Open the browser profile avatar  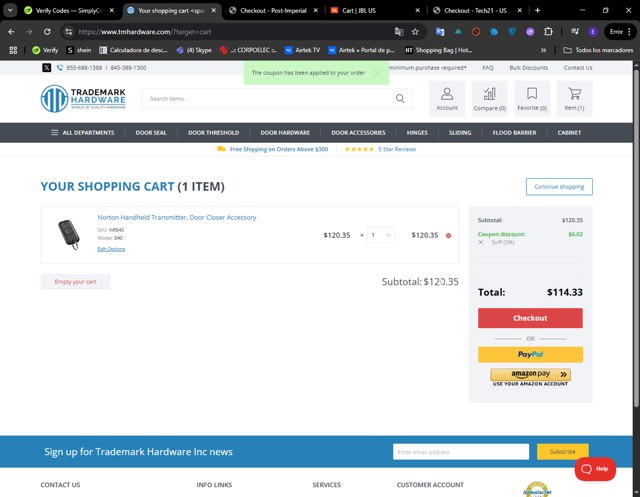pyautogui.click(x=593, y=31)
